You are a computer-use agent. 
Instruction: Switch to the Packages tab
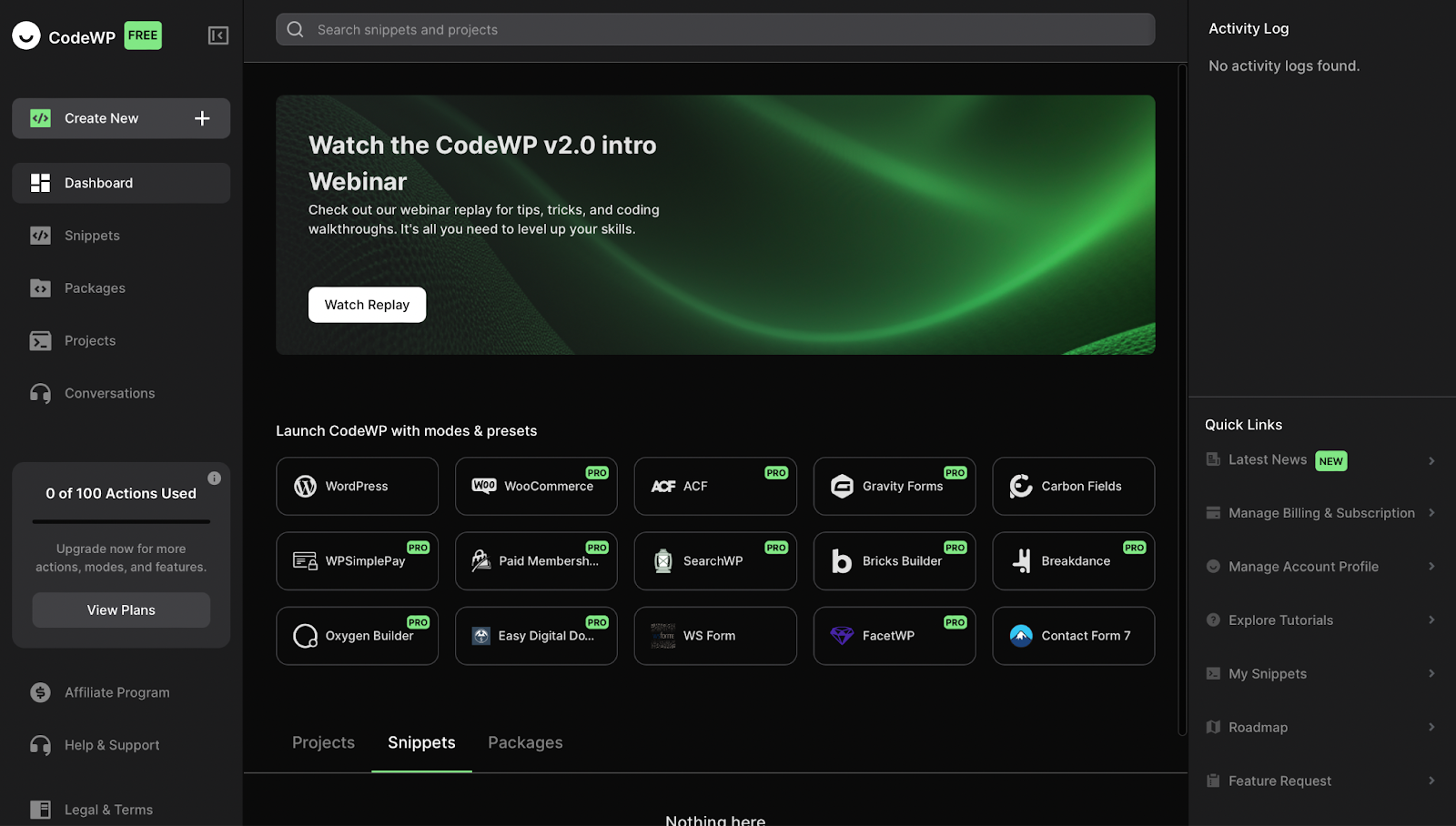525,742
